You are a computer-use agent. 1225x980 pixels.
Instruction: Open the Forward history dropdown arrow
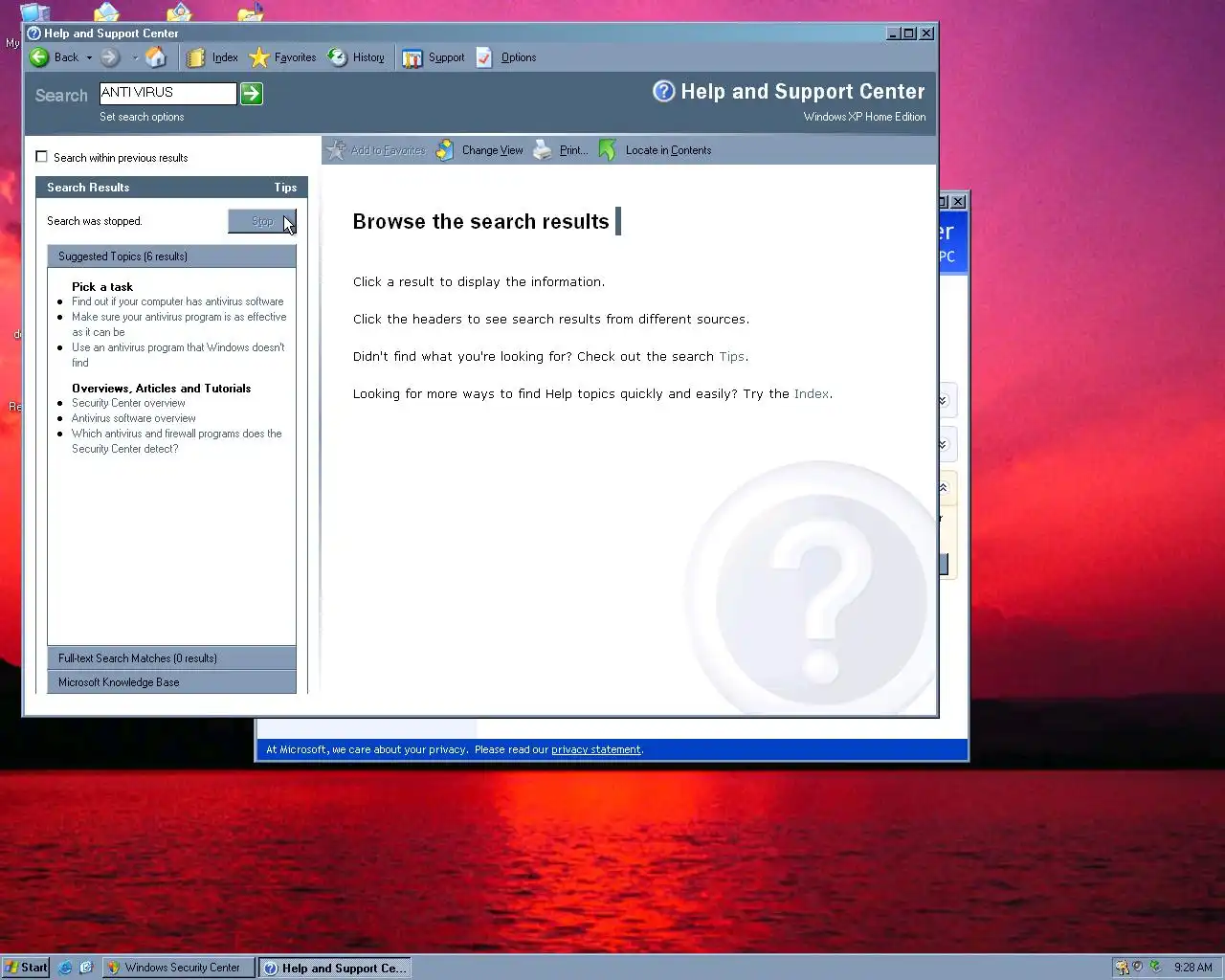[x=135, y=57]
